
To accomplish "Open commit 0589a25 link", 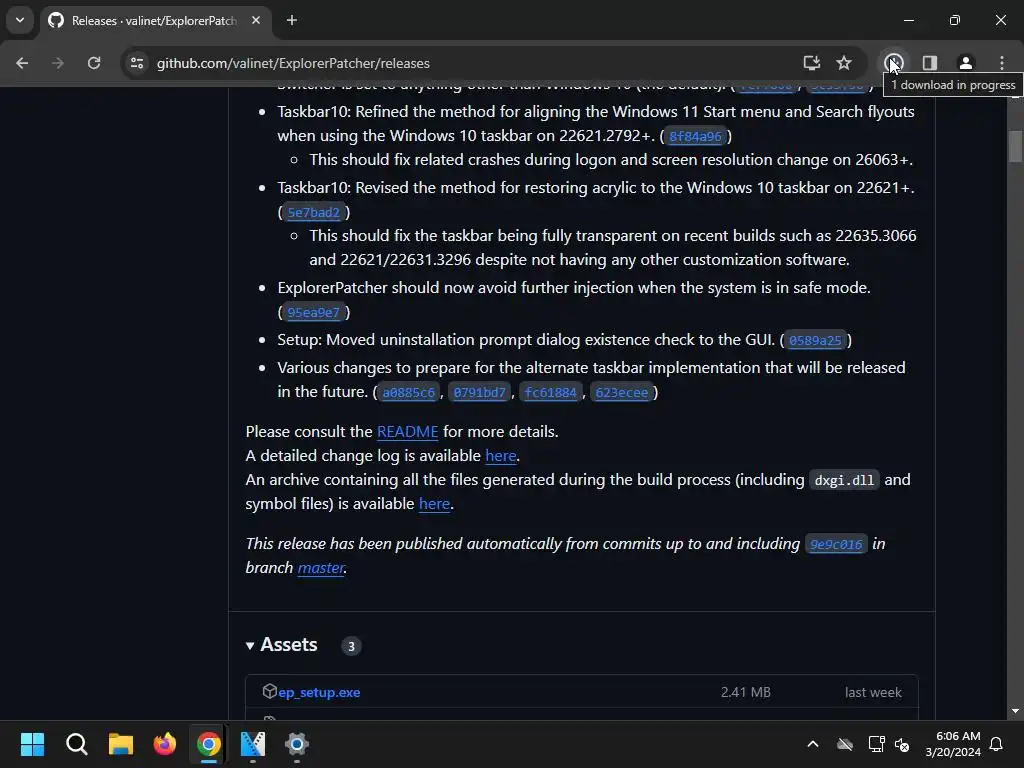I will point(815,340).
